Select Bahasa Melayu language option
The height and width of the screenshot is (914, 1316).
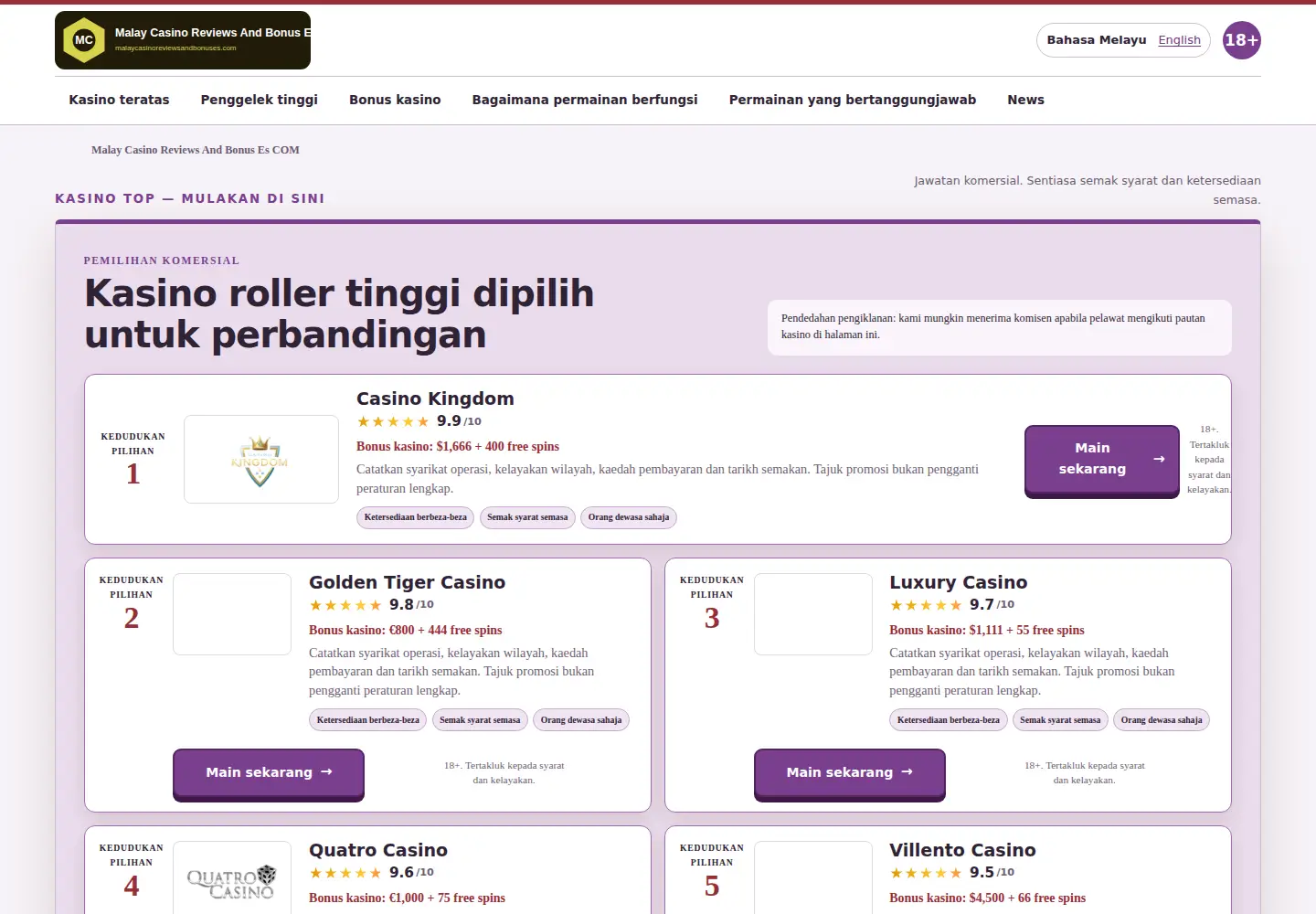pyautogui.click(x=1097, y=40)
